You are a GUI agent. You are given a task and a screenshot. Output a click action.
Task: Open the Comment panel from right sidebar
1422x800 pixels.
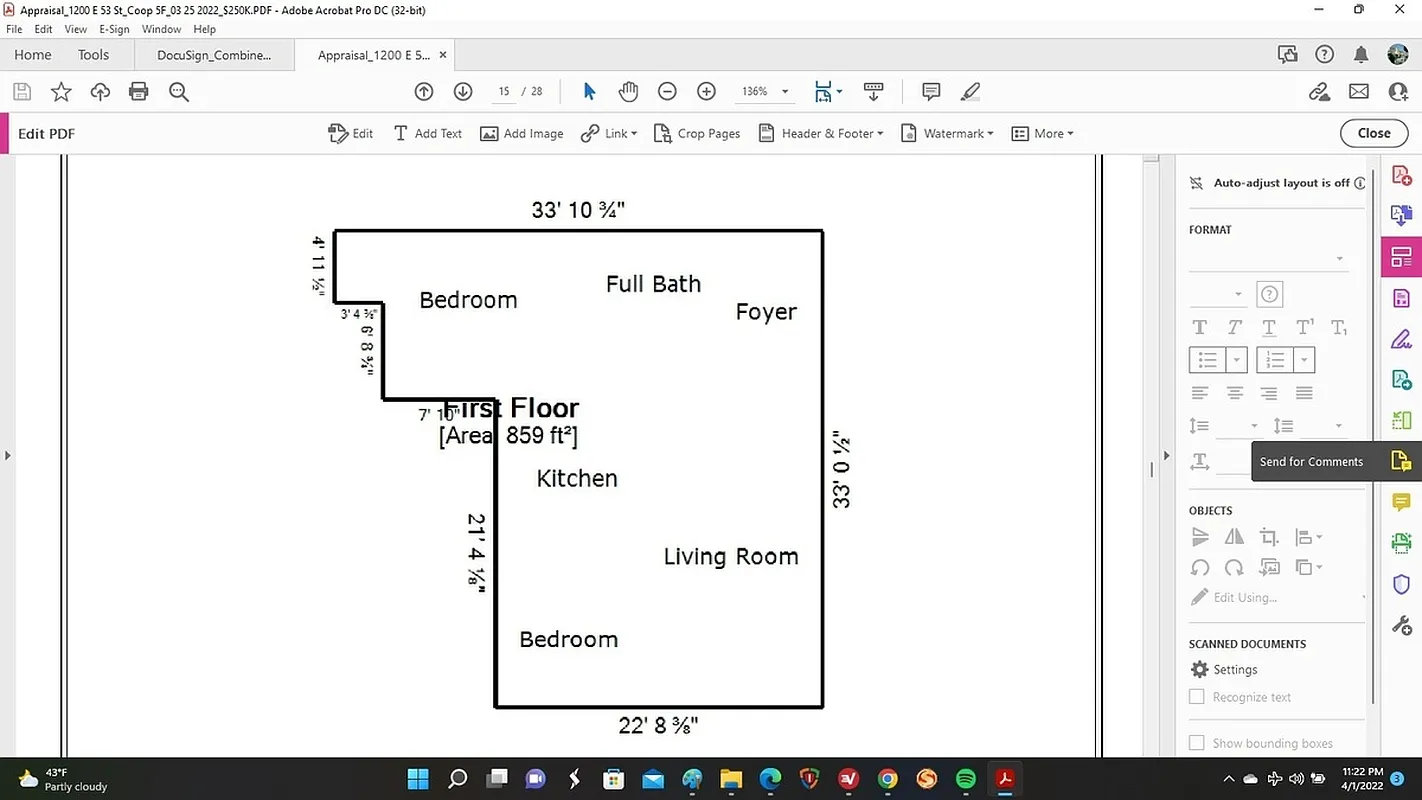point(1400,502)
